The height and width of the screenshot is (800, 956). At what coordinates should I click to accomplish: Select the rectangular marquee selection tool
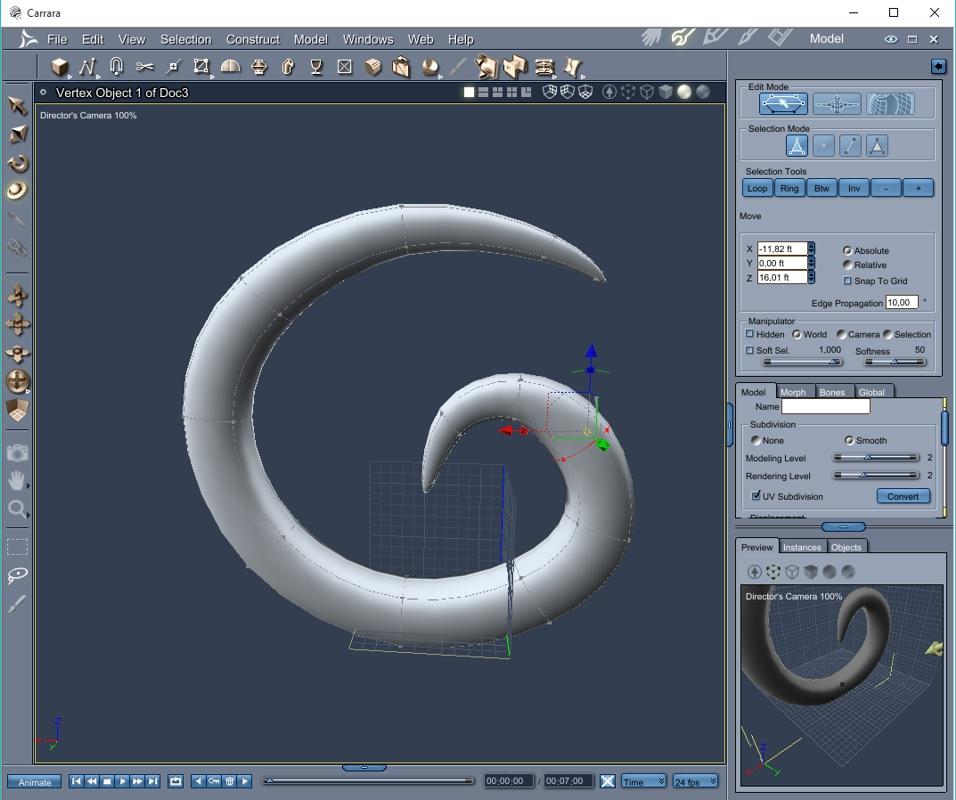tap(18, 547)
